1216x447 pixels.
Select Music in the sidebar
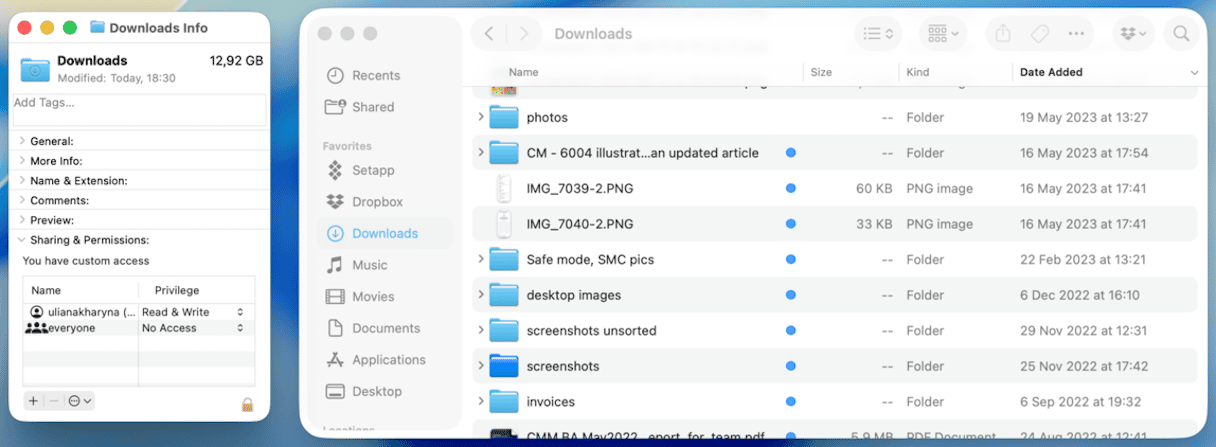(369, 265)
